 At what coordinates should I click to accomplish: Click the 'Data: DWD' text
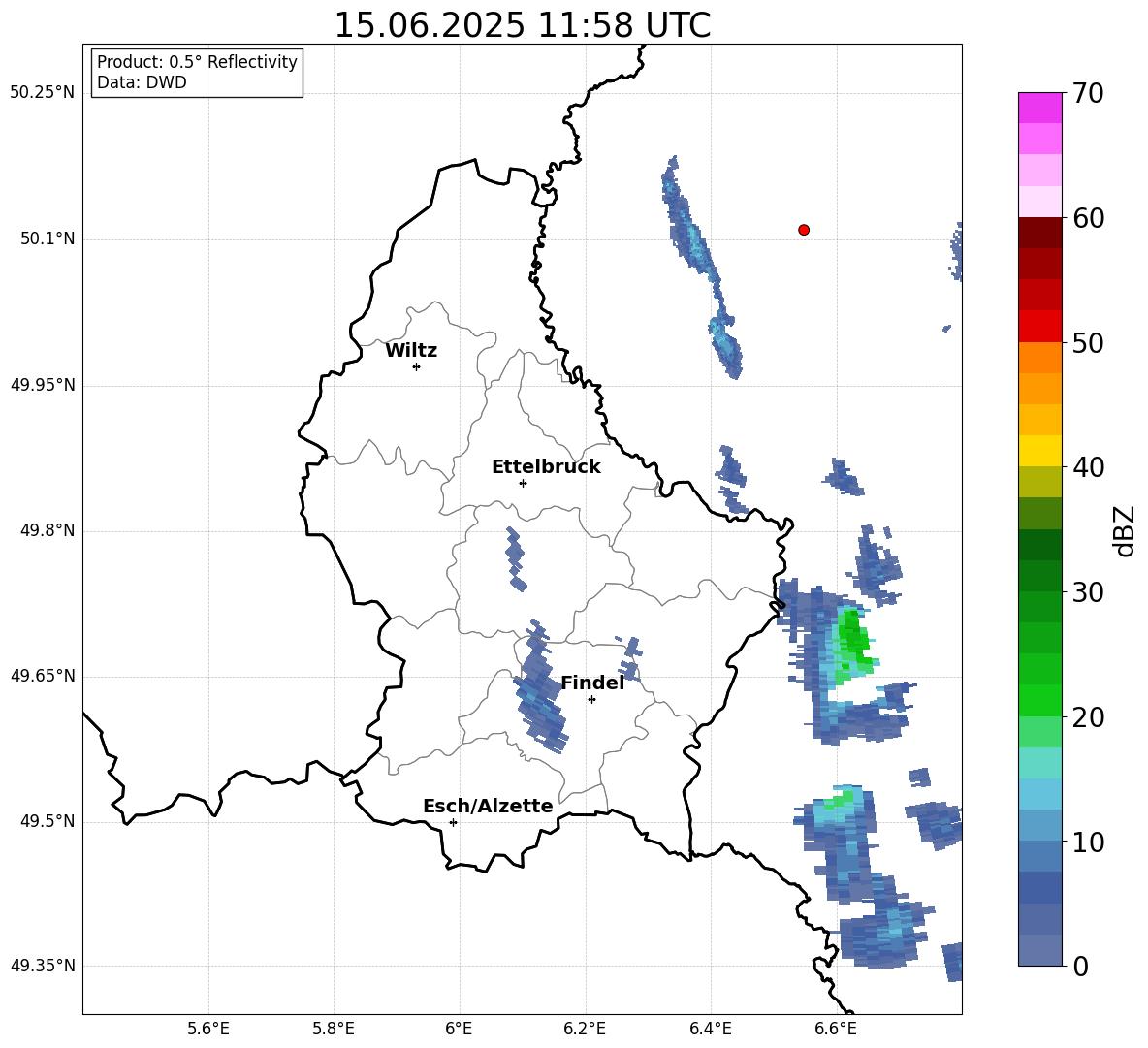point(142,82)
